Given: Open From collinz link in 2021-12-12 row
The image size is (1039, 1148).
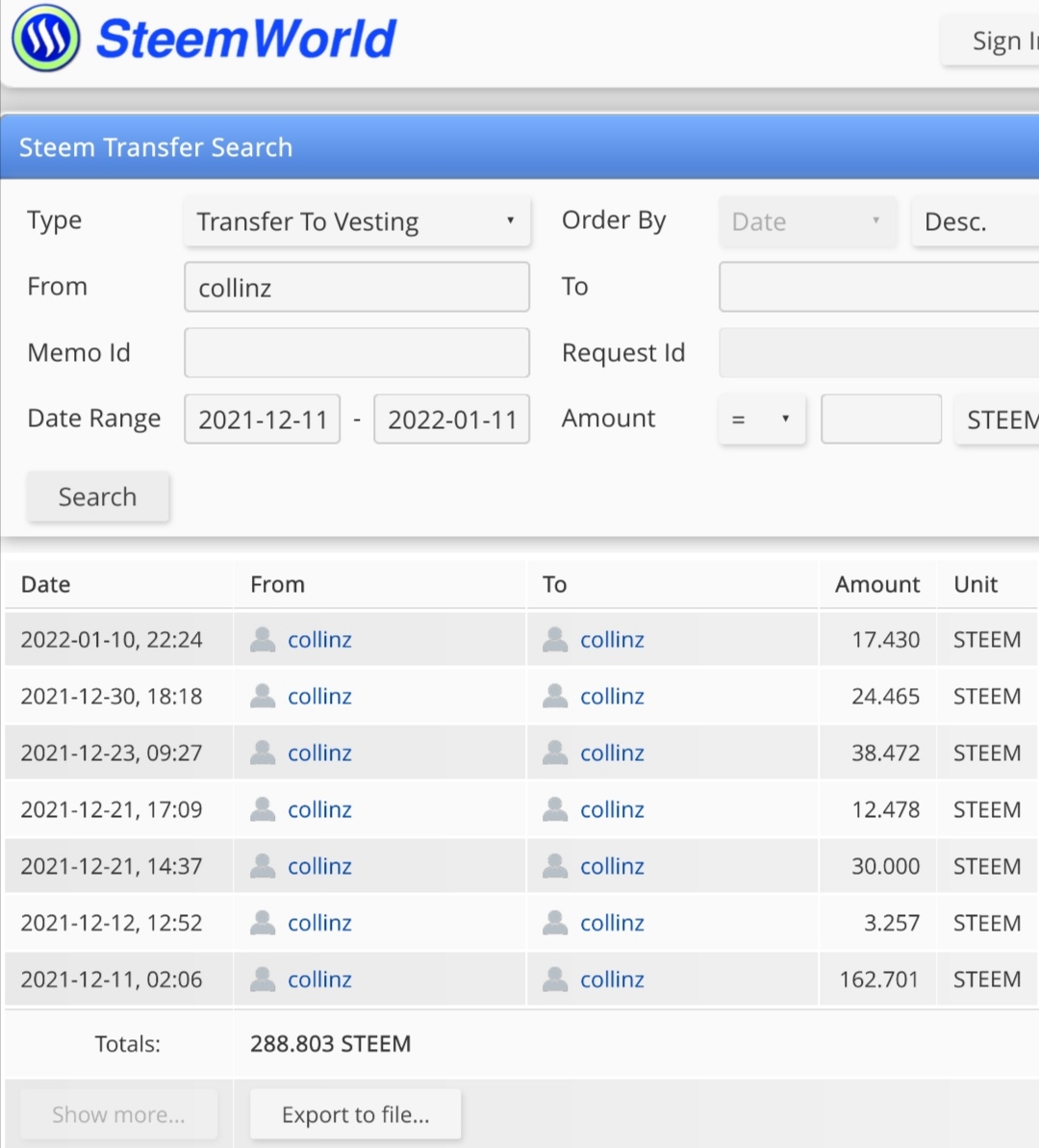Looking at the screenshot, I should coord(319,923).
